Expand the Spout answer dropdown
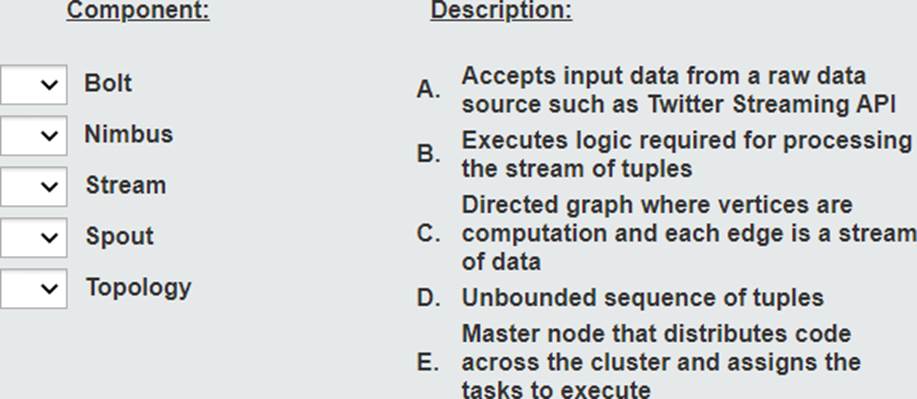This screenshot has width=917, height=399. pyautogui.click(x=33, y=238)
